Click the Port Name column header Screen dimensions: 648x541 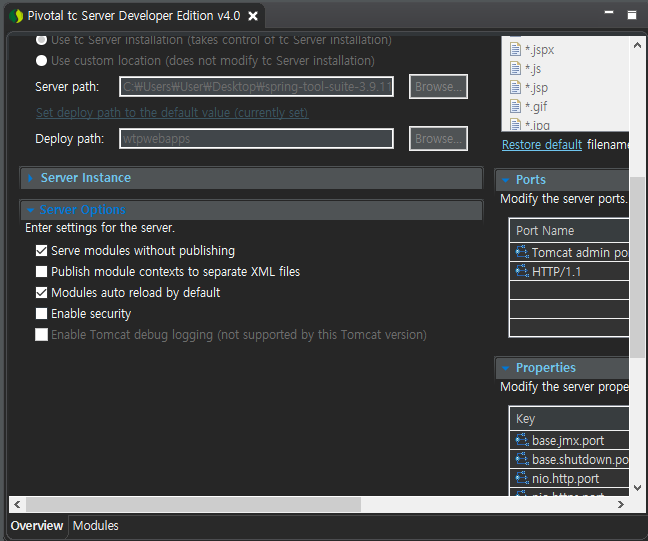(x=569, y=231)
